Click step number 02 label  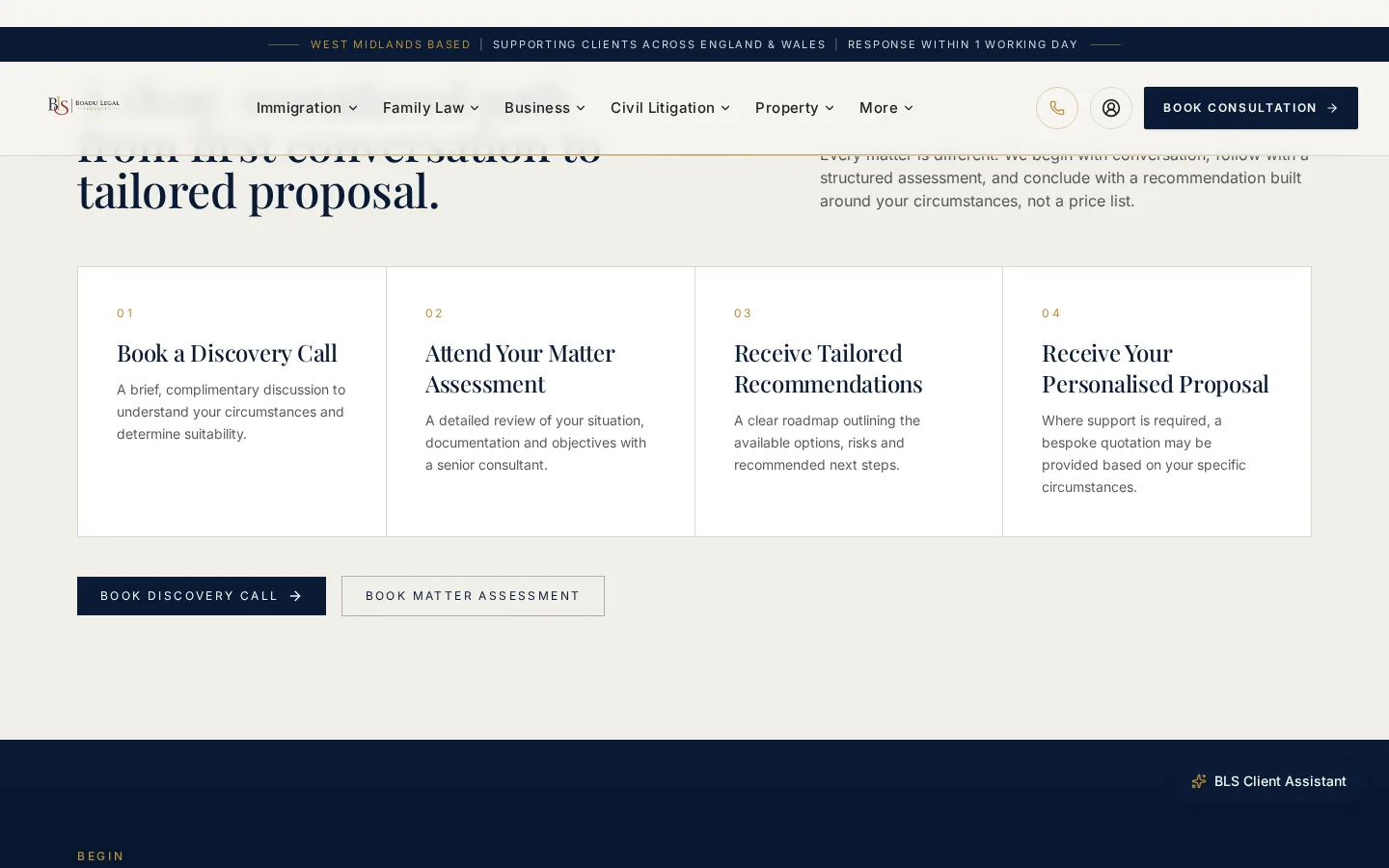coord(434,313)
